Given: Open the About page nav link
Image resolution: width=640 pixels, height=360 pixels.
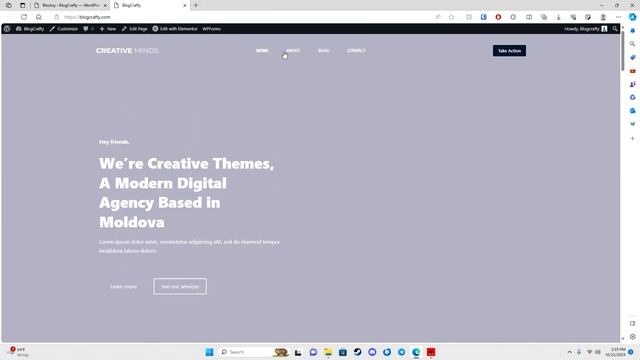Looking at the screenshot, I should pyautogui.click(x=293, y=51).
